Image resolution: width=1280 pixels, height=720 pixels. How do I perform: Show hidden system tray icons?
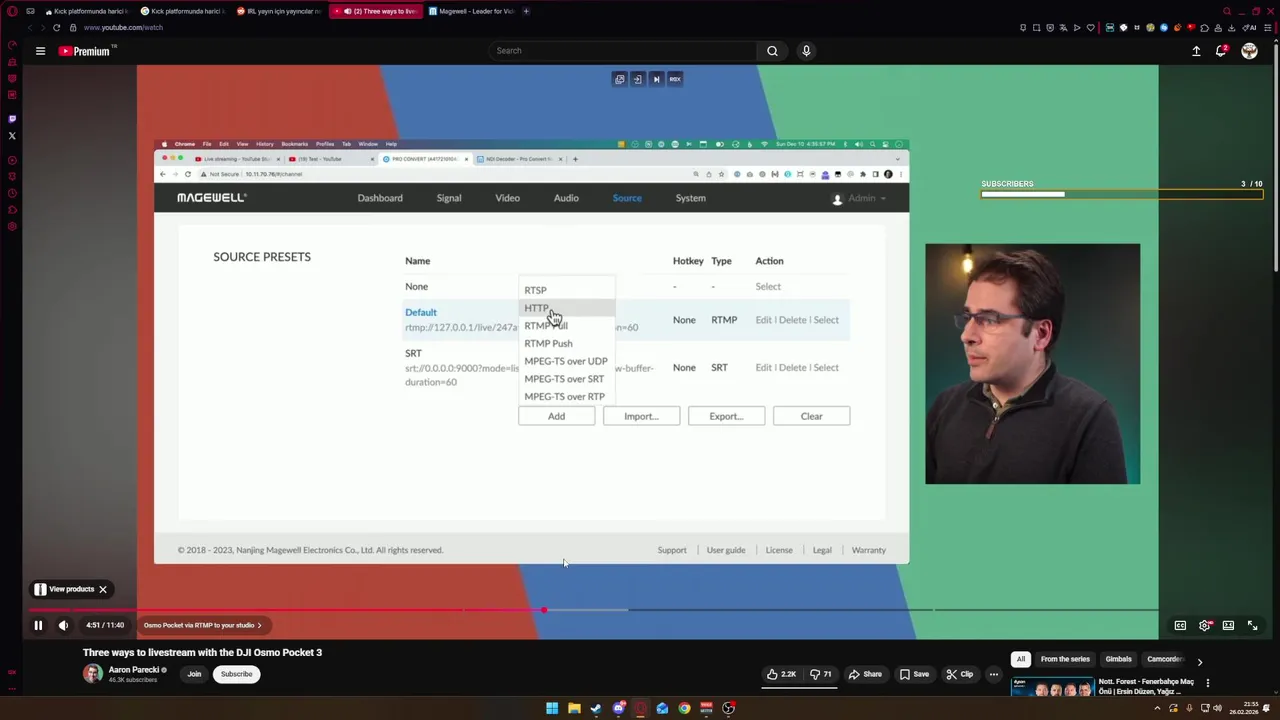1157,708
